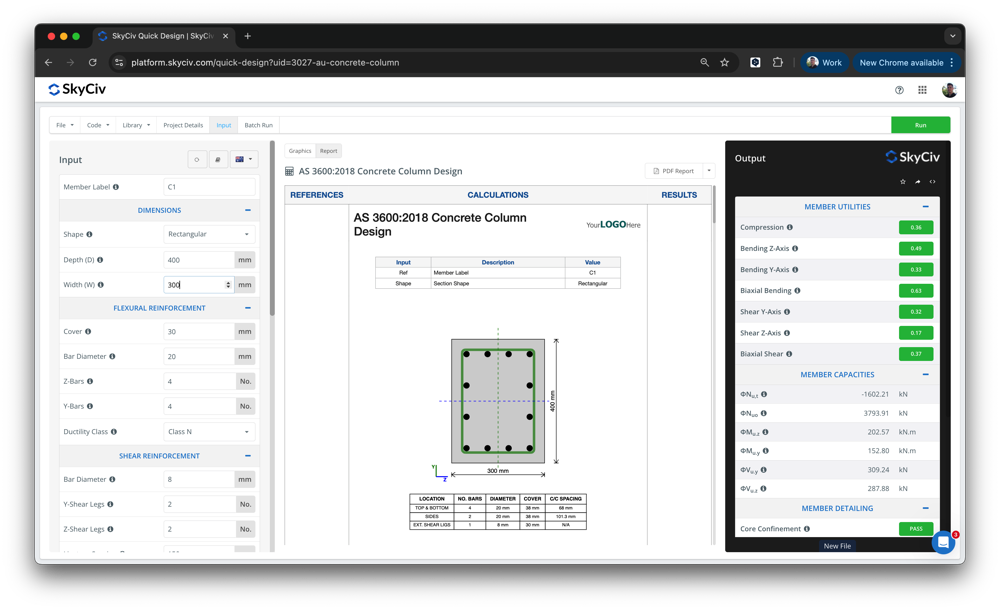Click the calculator icon beside the design title

pyautogui.click(x=290, y=171)
